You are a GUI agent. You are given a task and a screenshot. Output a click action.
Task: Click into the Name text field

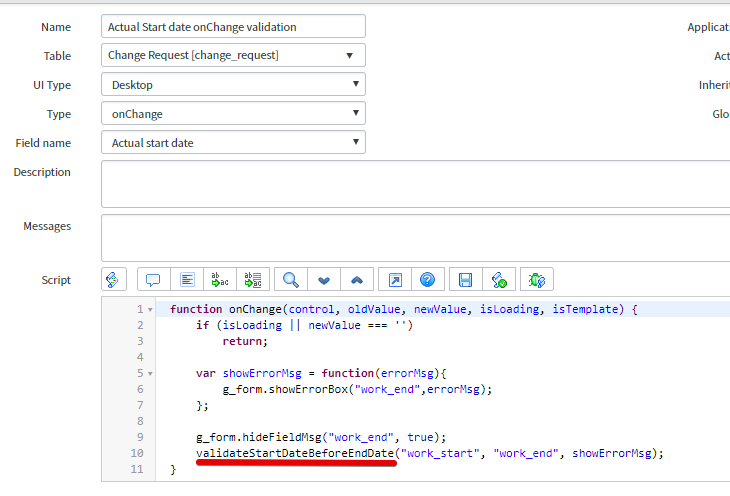coord(233,27)
